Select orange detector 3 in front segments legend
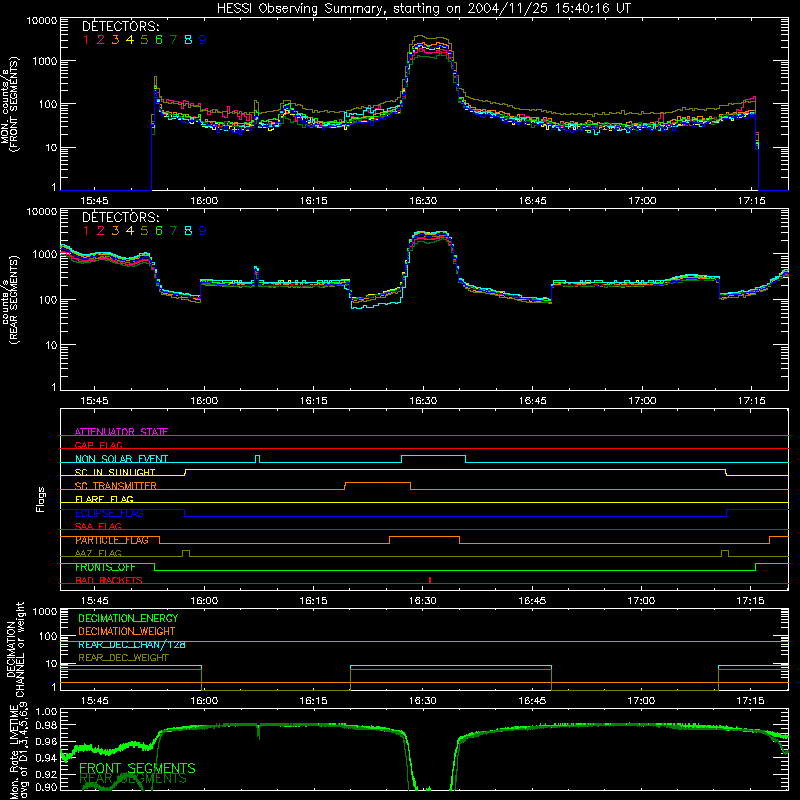800x800 pixels. click(x=115, y=40)
